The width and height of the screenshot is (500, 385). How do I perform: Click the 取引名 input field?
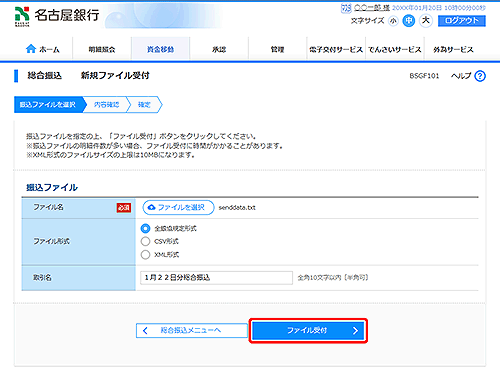[x=216, y=278]
